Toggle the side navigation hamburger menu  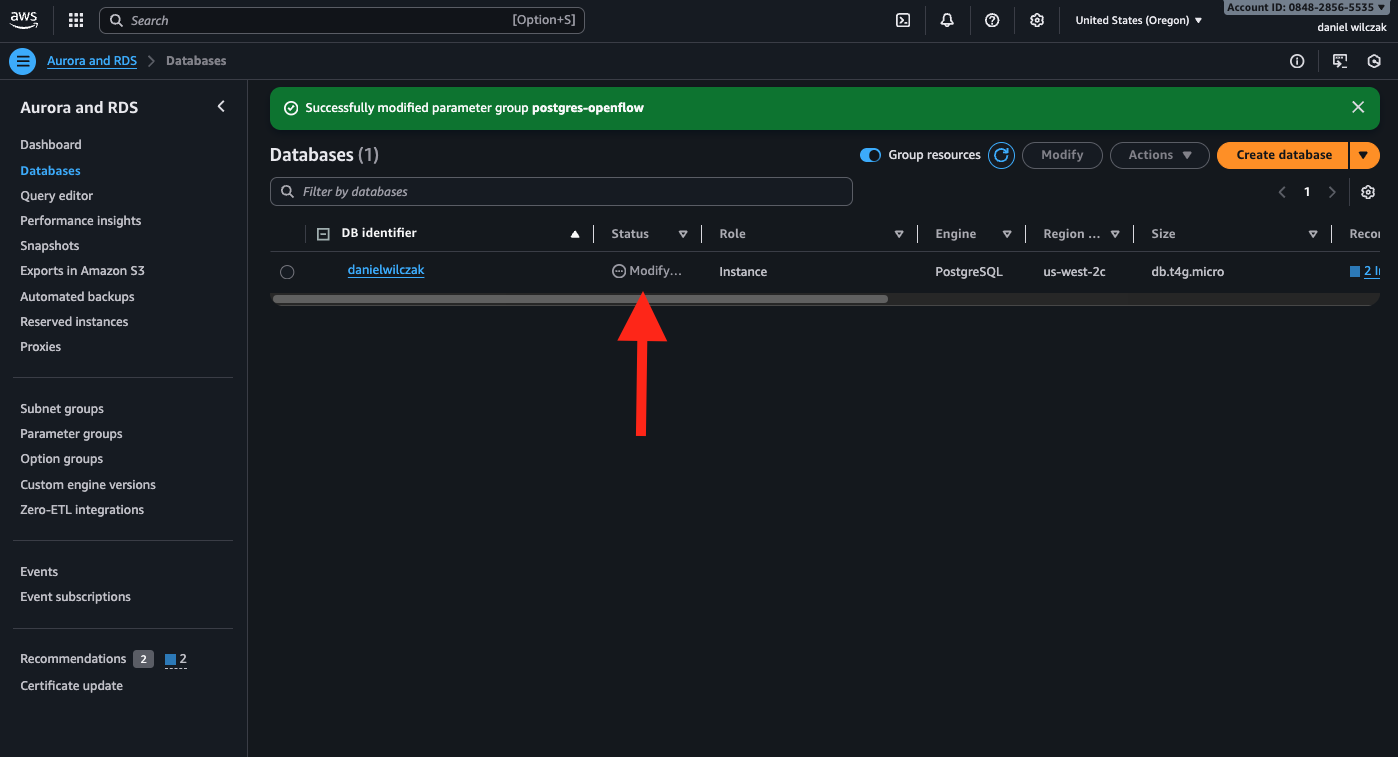click(22, 61)
